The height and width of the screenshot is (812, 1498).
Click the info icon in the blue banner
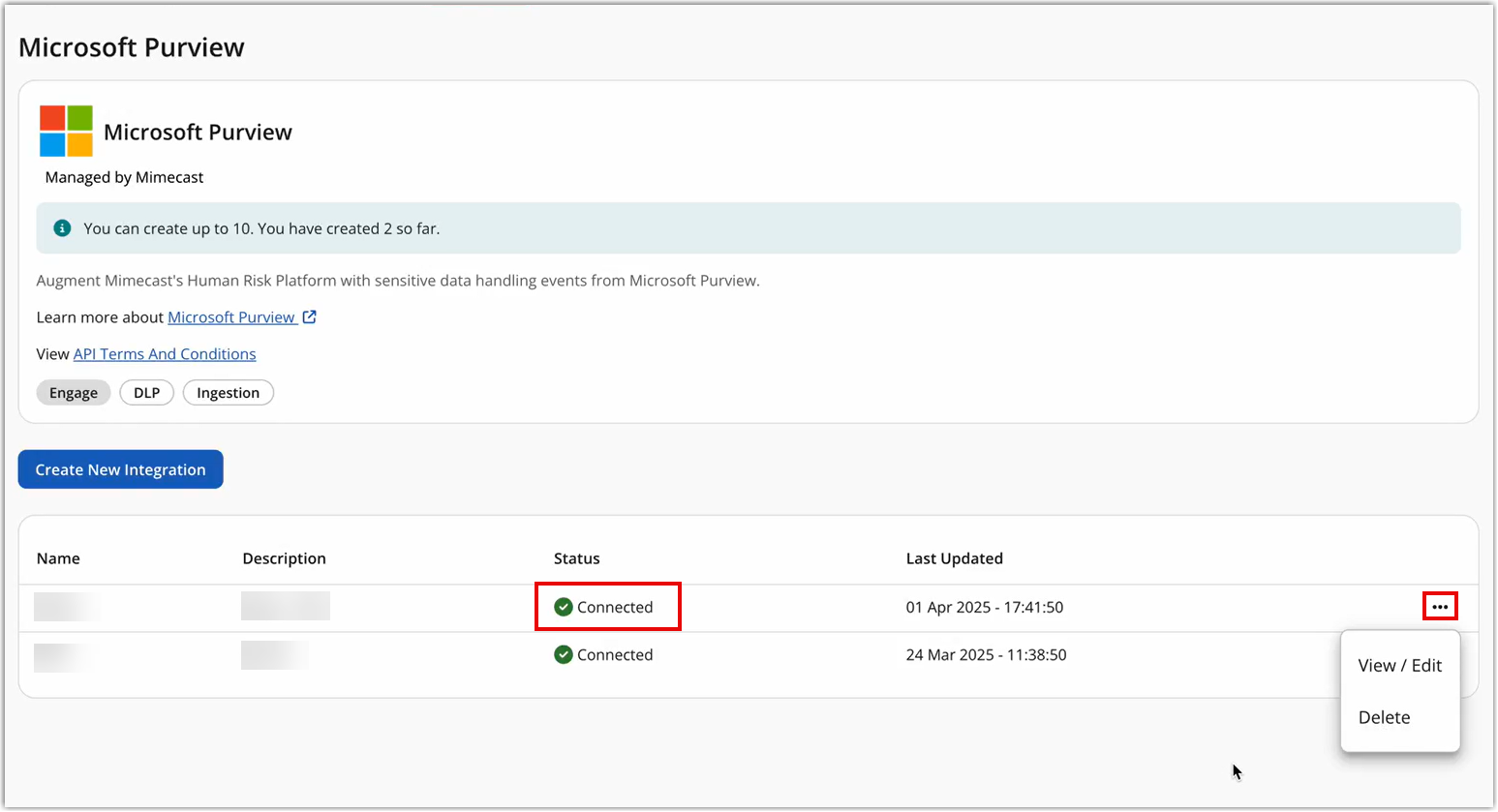click(62, 227)
